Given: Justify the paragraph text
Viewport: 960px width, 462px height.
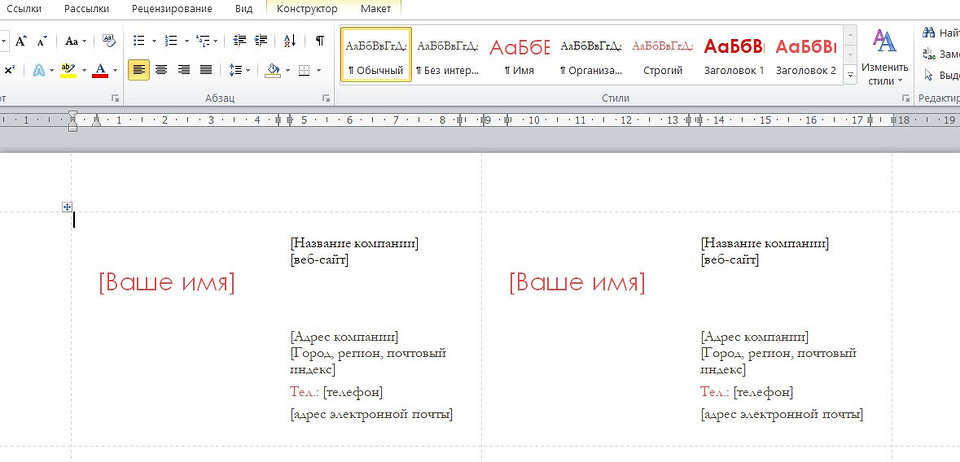Looking at the screenshot, I should click(x=206, y=70).
